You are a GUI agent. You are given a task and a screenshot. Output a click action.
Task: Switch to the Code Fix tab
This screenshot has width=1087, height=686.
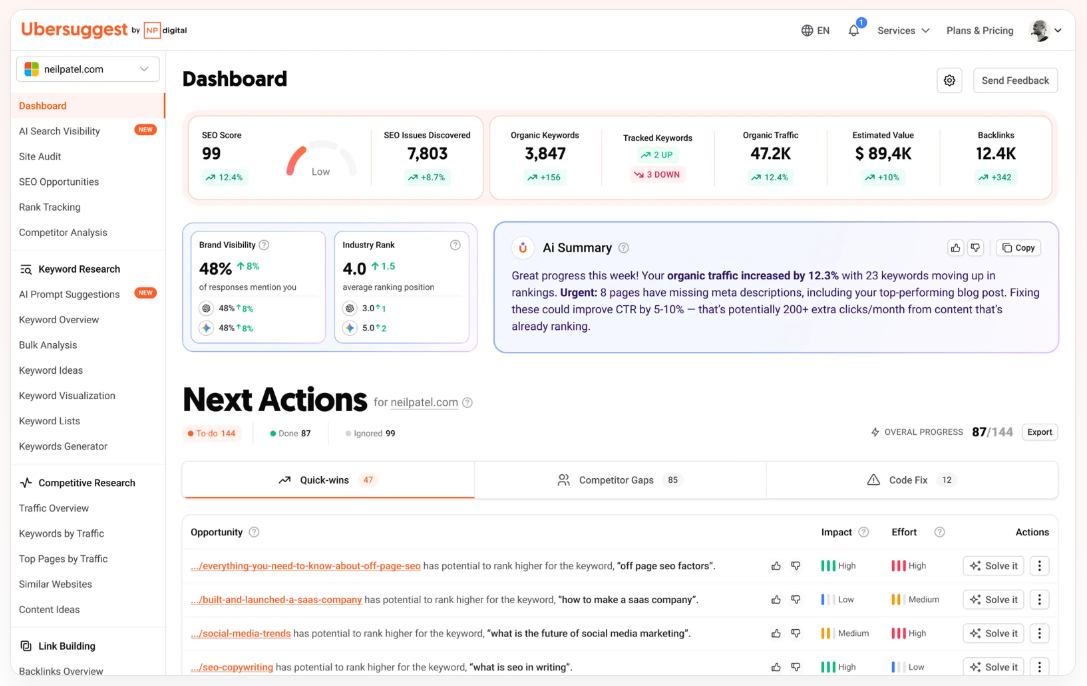(912, 480)
